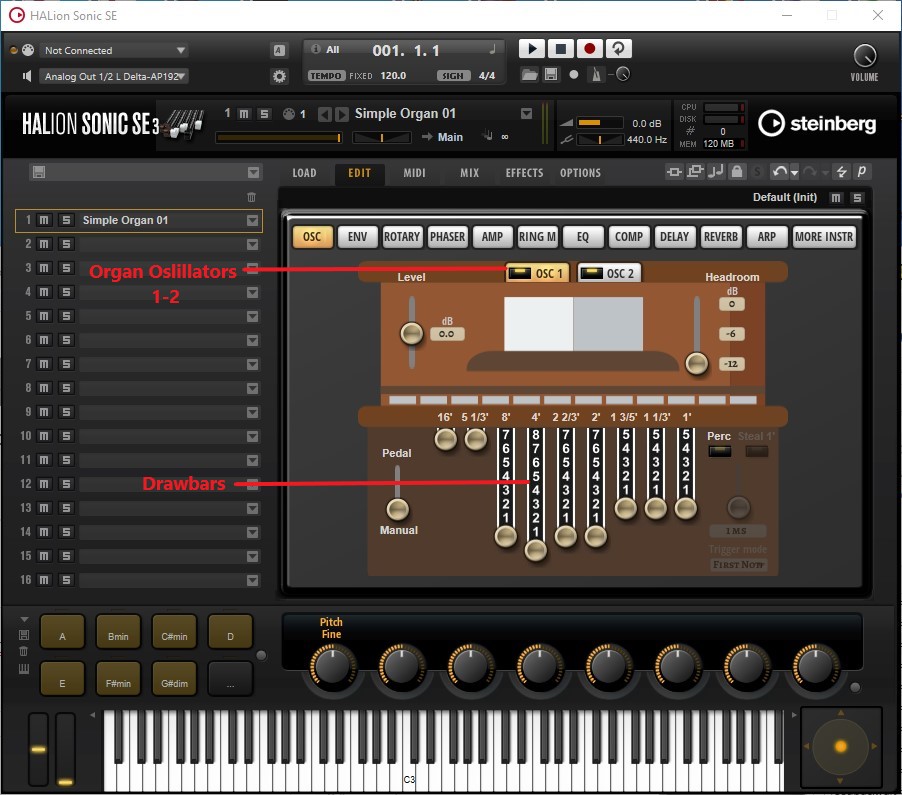Click the Headroom slider knob
The image size is (902, 795).
(x=697, y=364)
